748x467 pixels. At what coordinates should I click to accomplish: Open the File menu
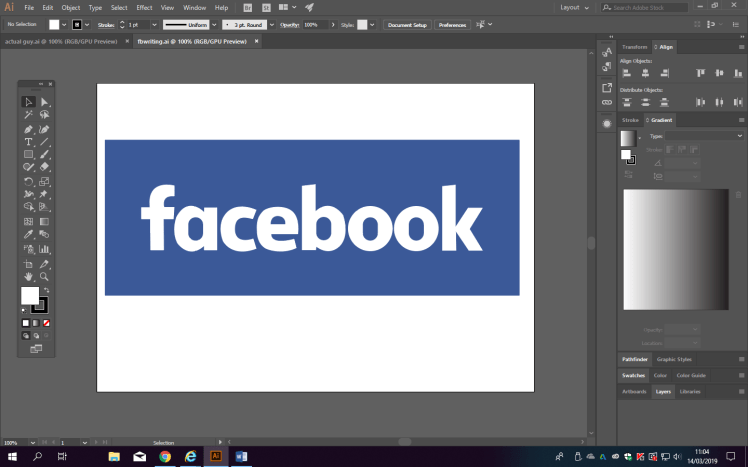click(x=29, y=8)
